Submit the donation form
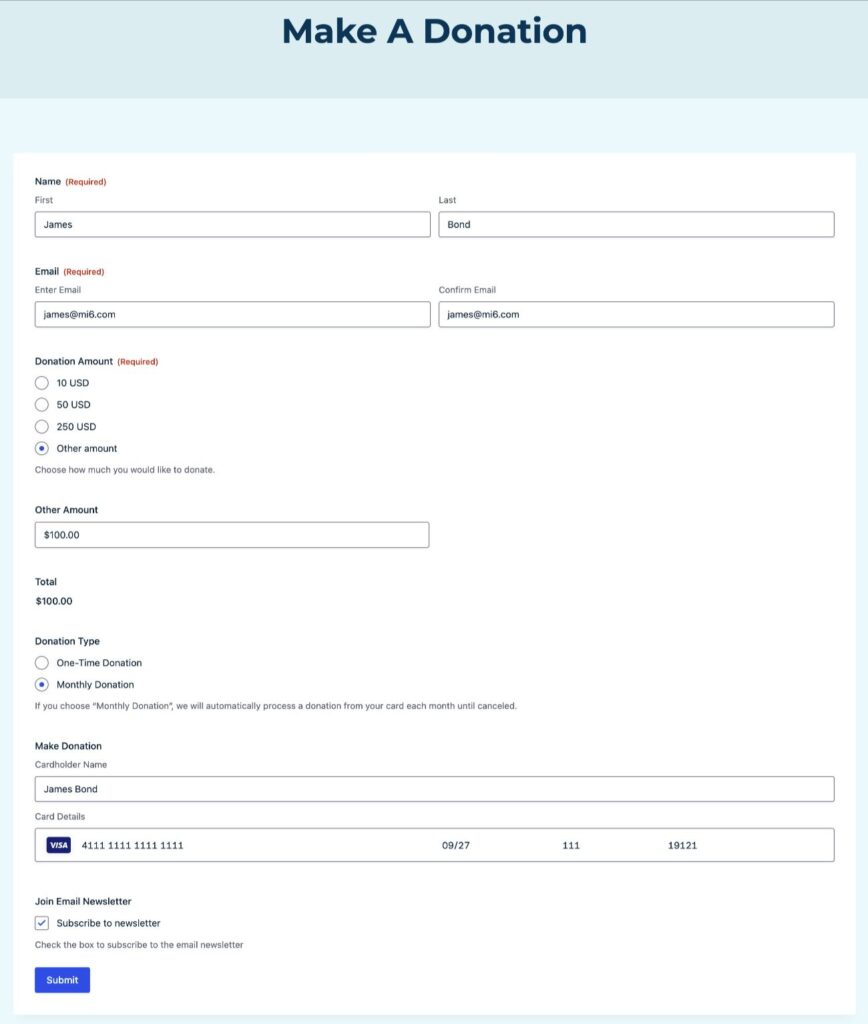This screenshot has width=868, height=1024. 62,980
